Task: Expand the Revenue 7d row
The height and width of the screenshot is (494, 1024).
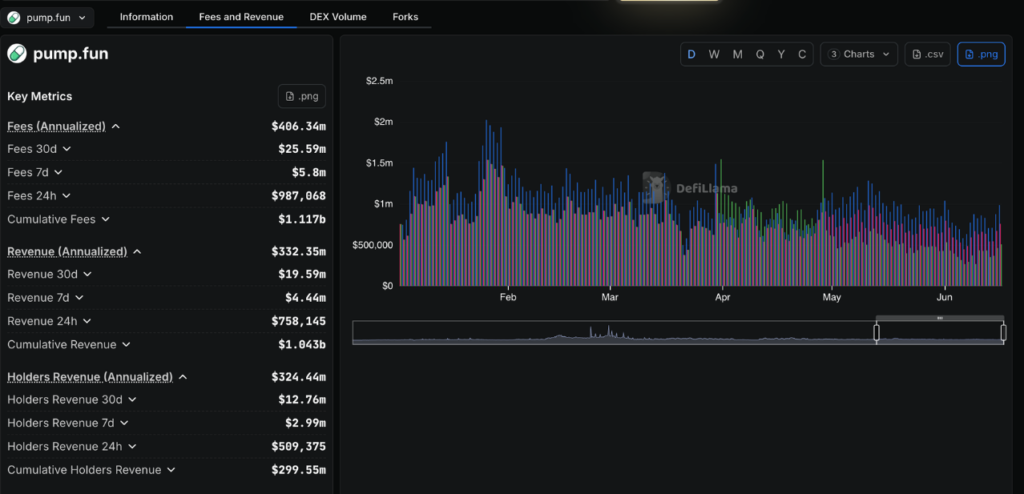Action: 79,298
